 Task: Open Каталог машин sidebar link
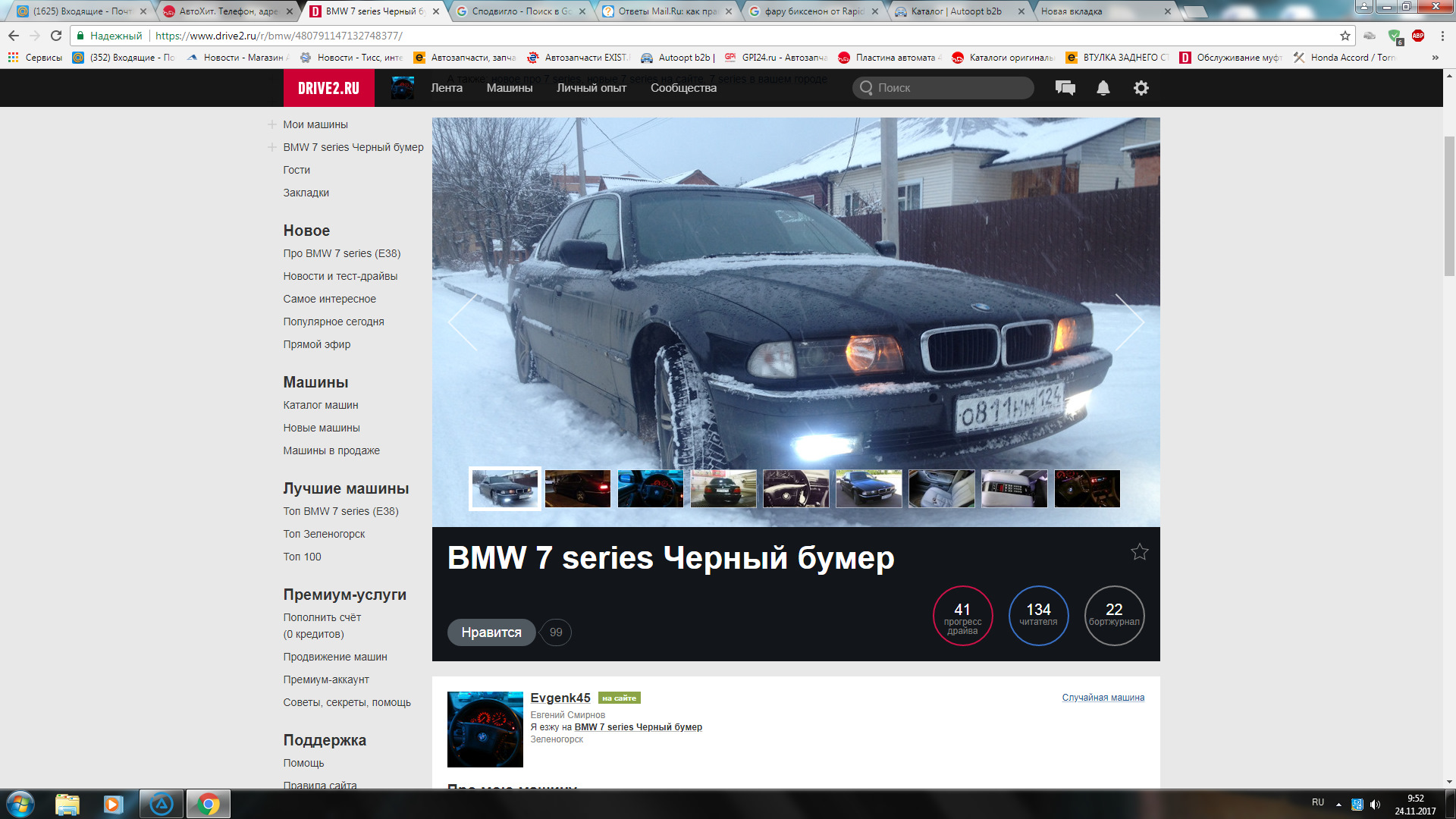click(x=321, y=405)
